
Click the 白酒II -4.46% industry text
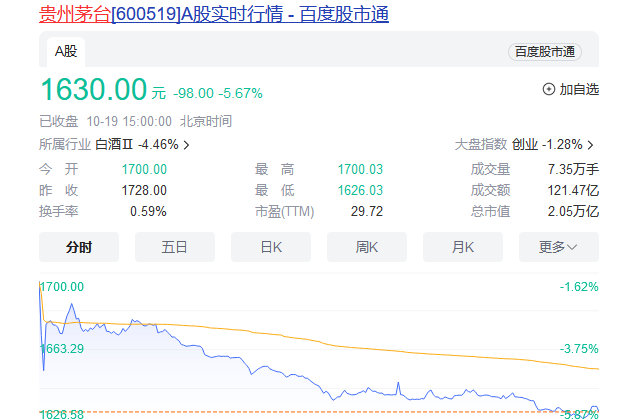(137, 144)
